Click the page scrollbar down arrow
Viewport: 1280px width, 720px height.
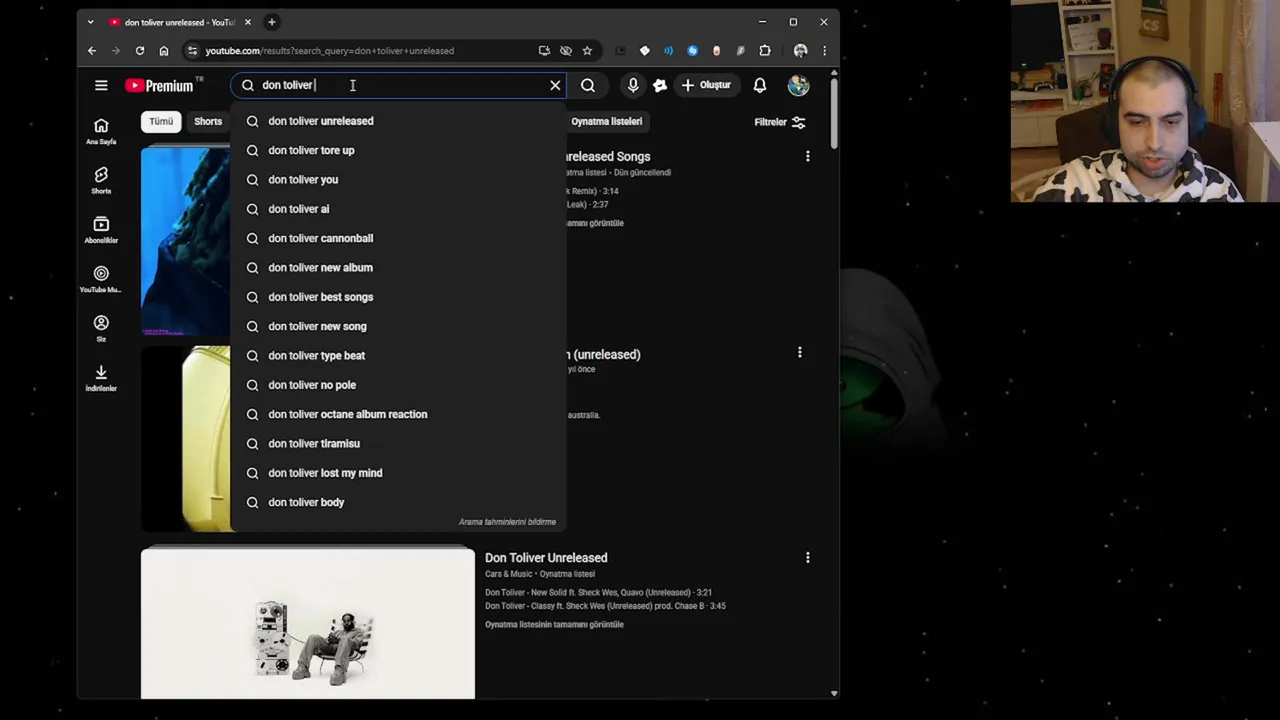click(834, 693)
